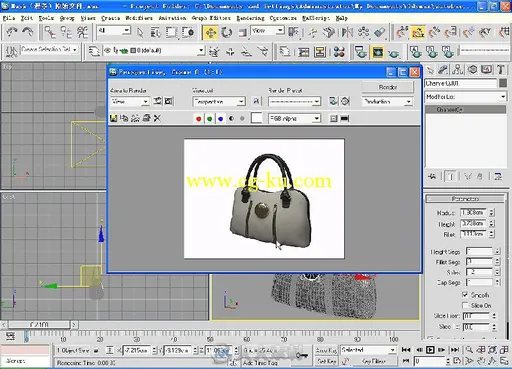Click the Zoom magnifier viewport control
This screenshot has width=512, height=369.
coord(469,349)
